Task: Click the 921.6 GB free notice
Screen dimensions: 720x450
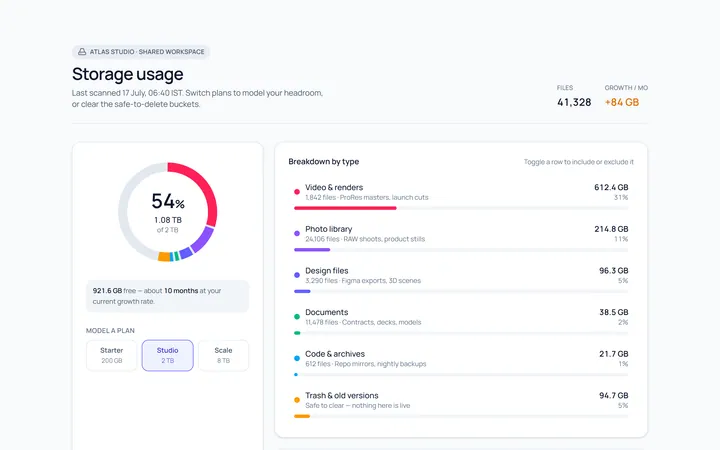Action: pyautogui.click(x=168, y=296)
